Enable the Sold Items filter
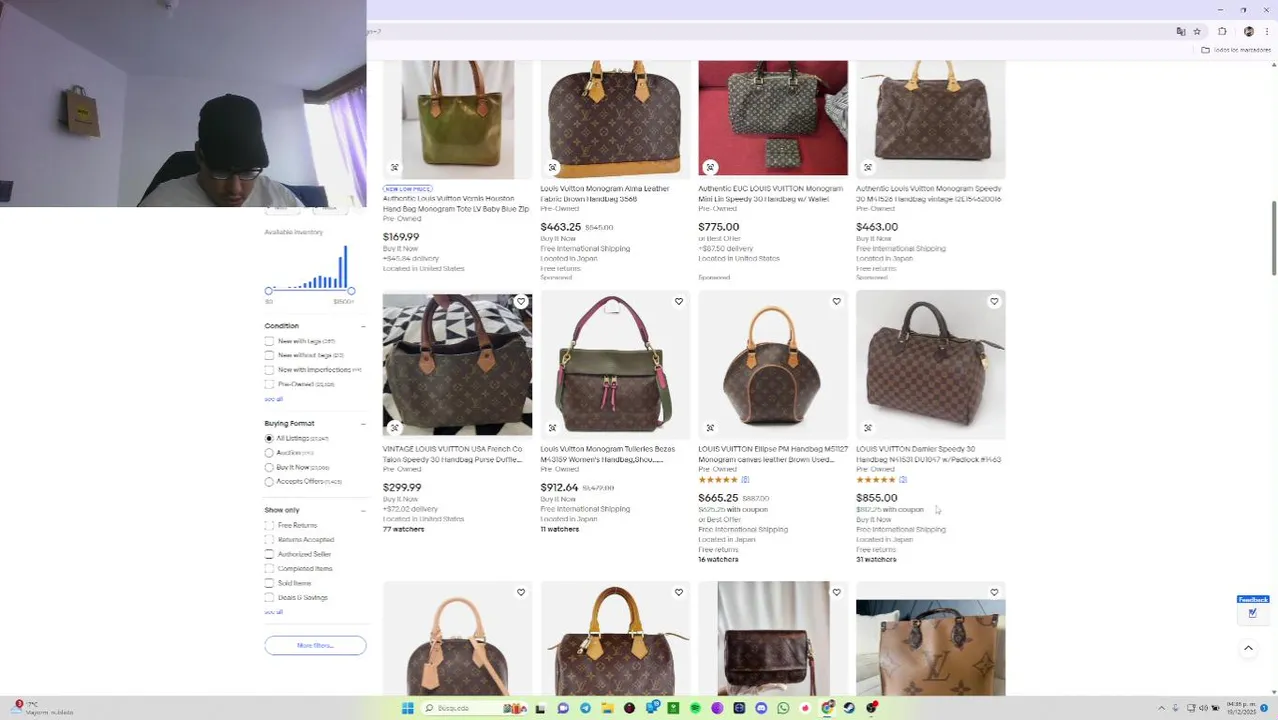1278x720 pixels. 269,583
